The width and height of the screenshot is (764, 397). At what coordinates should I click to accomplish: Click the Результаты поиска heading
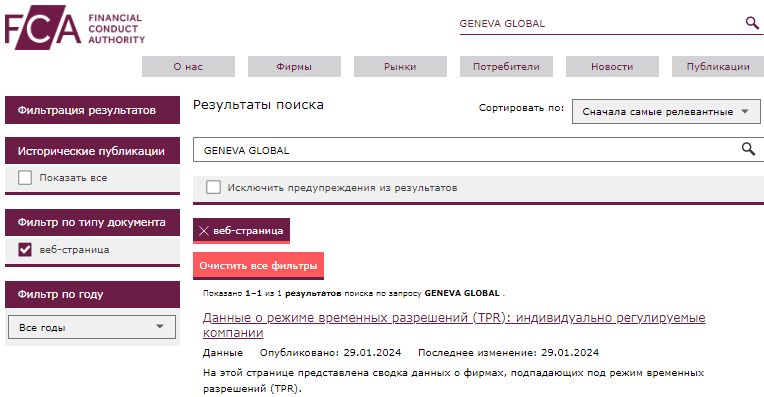tap(258, 105)
